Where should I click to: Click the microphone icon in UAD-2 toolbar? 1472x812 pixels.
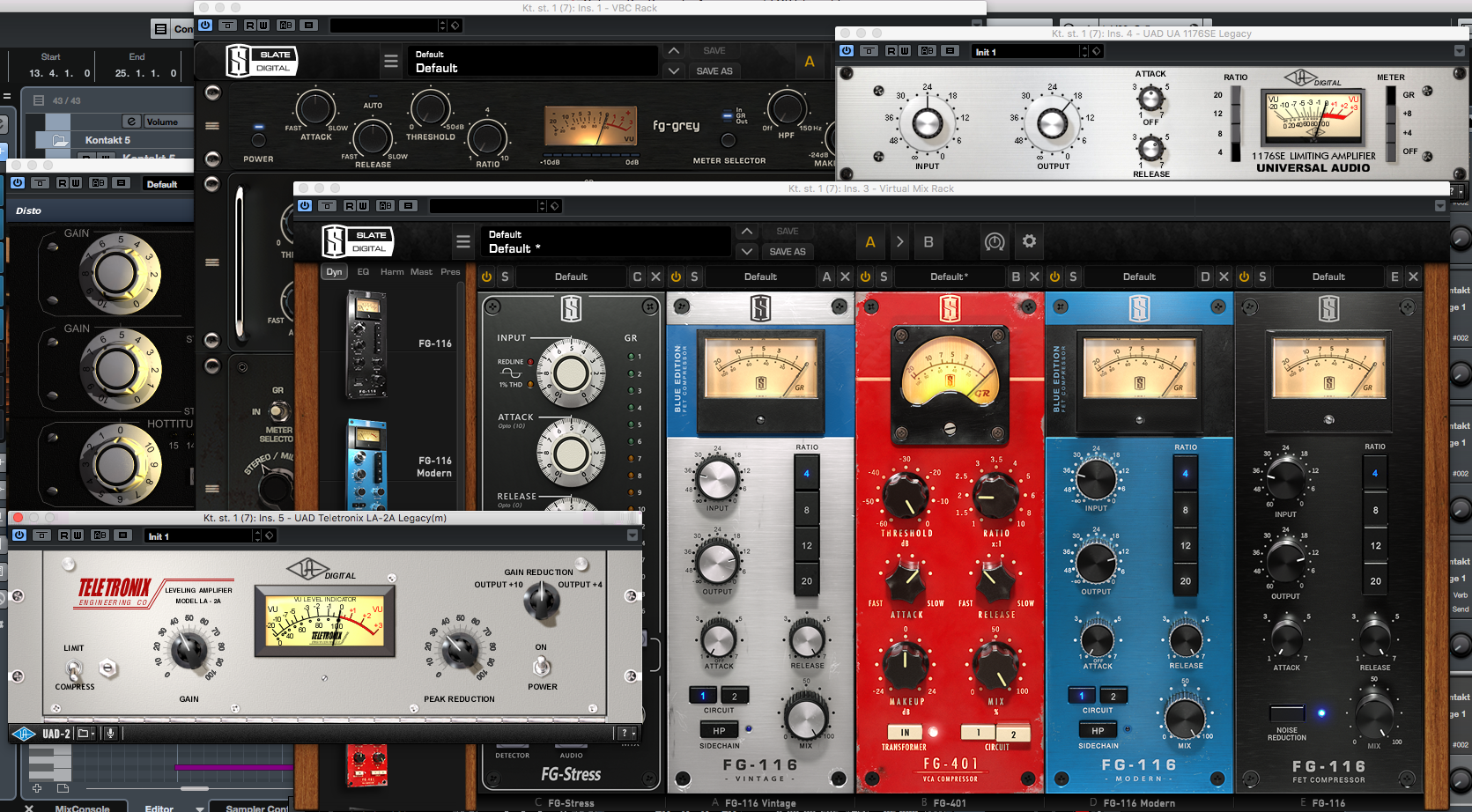tap(110, 733)
